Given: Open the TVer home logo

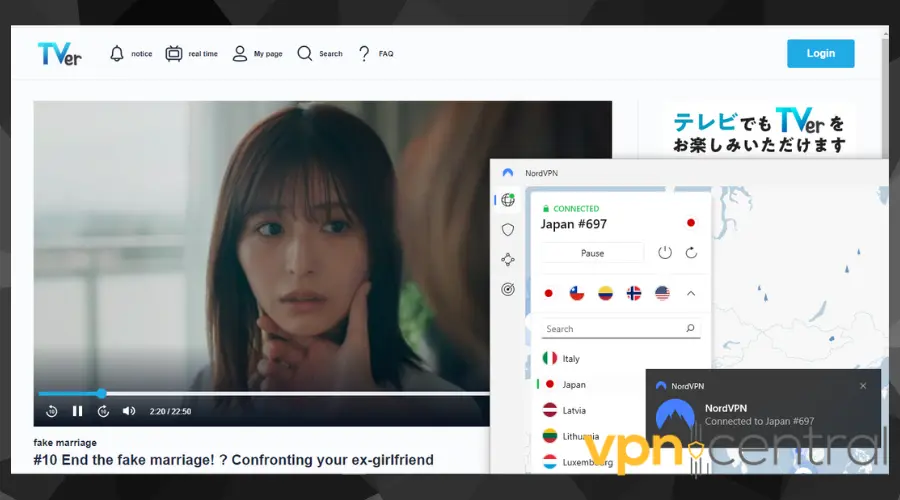Looking at the screenshot, I should click(60, 54).
